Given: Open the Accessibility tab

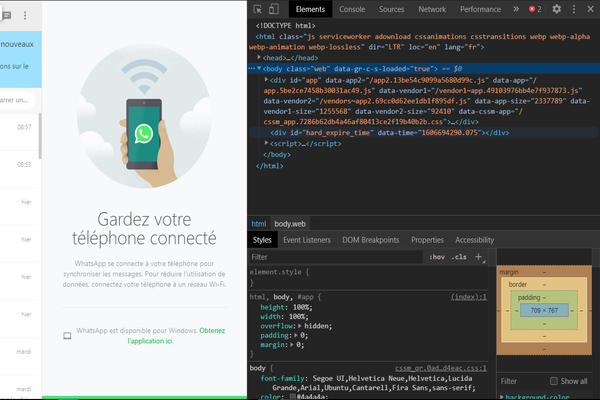Looking at the screenshot, I should click(474, 240).
